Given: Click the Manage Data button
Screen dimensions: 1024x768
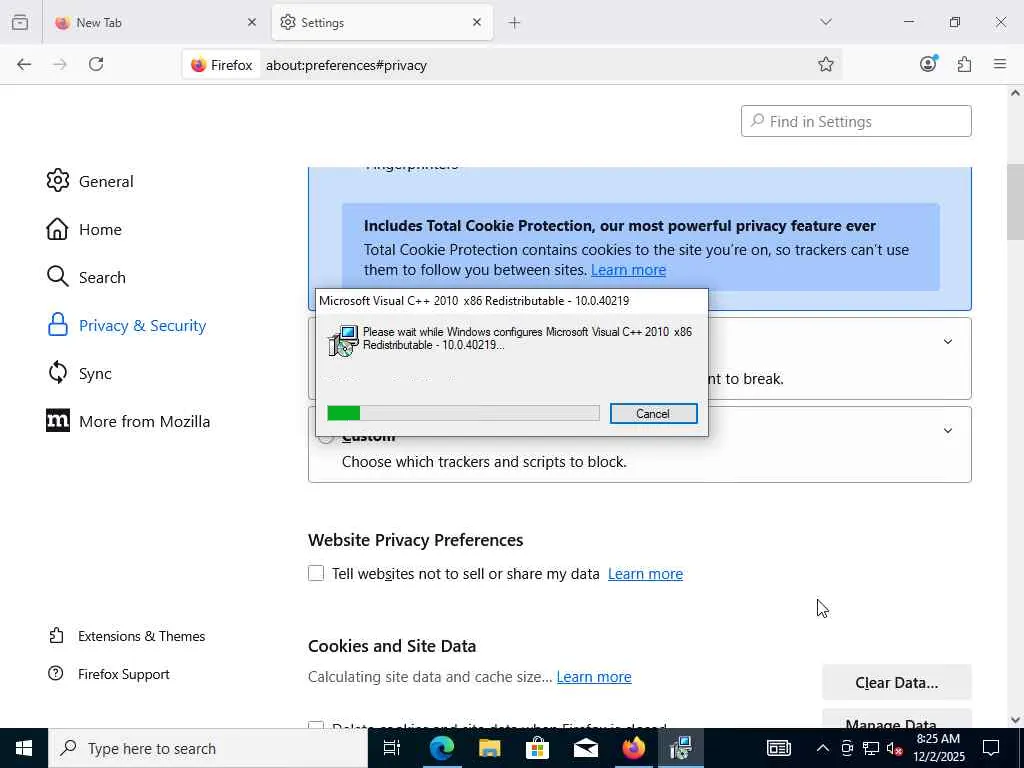Looking at the screenshot, I should (x=897, y=719).
